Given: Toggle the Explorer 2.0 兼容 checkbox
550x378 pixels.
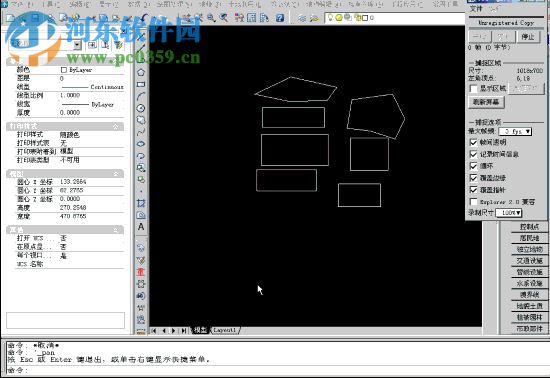Looking at the screenshot, I should point(474,202).
